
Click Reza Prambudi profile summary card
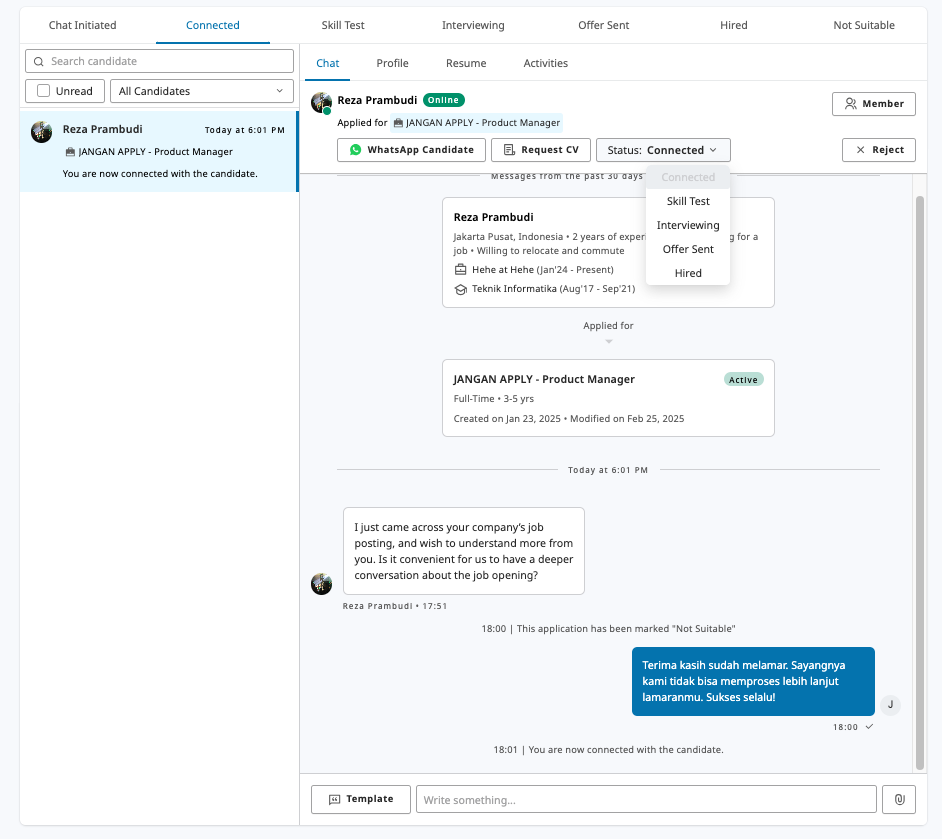pyautogui.click(x=608, y=252)
